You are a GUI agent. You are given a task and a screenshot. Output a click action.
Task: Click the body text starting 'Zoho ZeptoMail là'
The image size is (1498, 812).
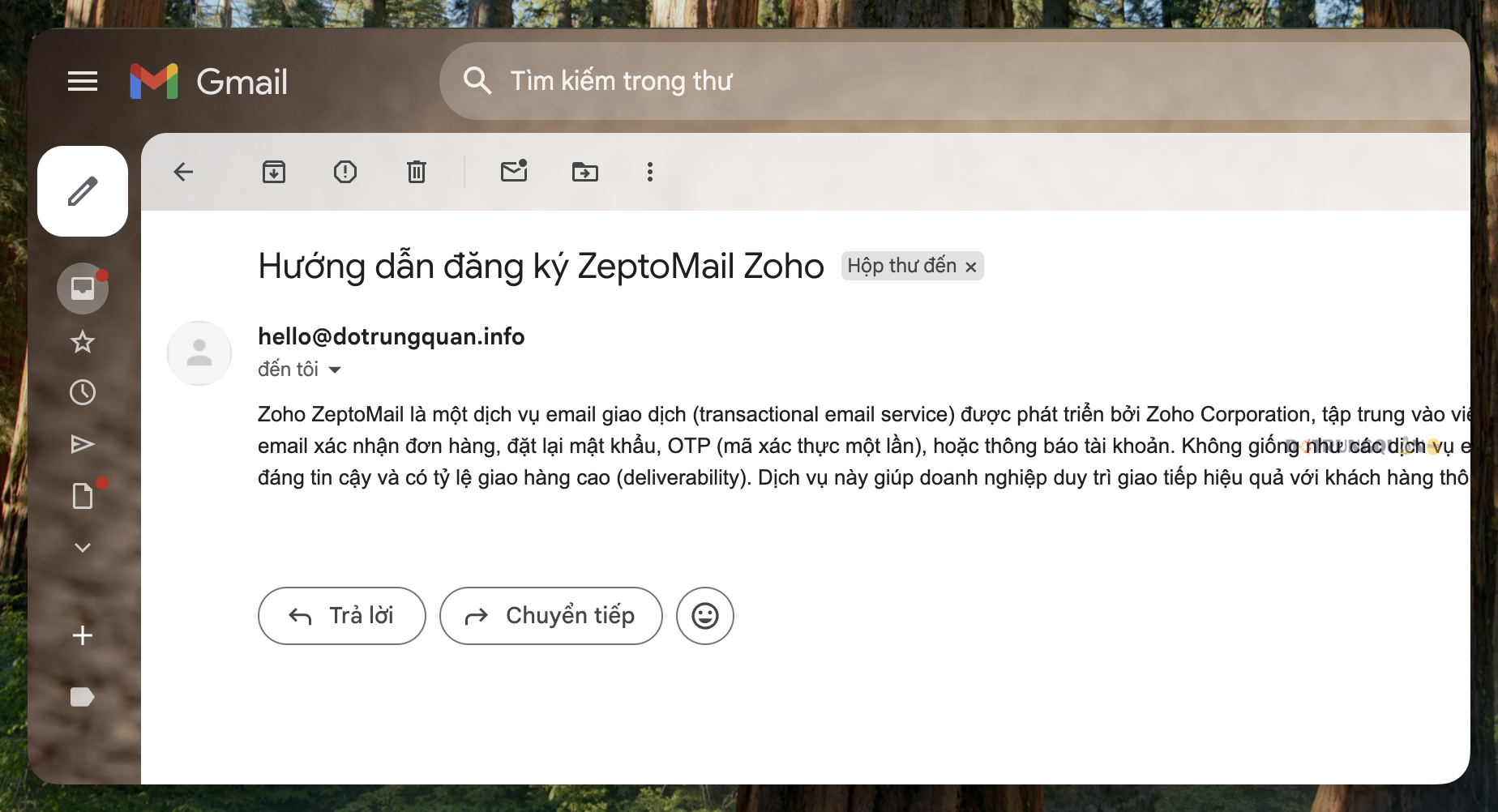(864, 446)
